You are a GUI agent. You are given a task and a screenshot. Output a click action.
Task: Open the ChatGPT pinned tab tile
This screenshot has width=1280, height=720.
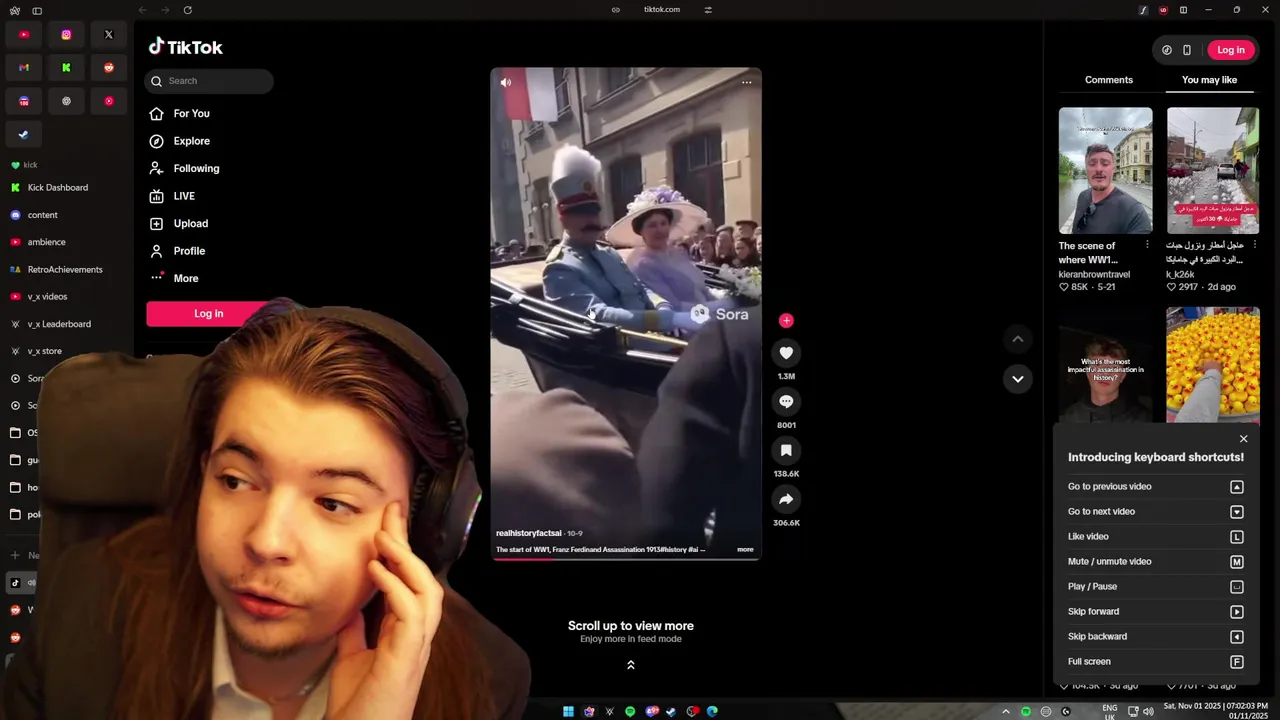coord(66,101)
